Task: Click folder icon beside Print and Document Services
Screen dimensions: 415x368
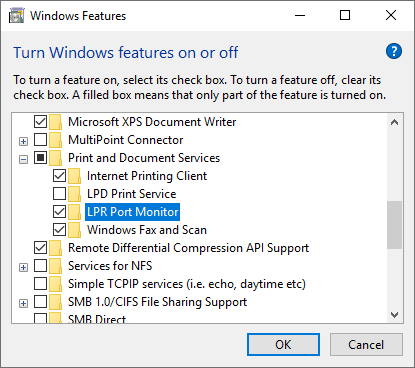Action: [x=55, y=158]
